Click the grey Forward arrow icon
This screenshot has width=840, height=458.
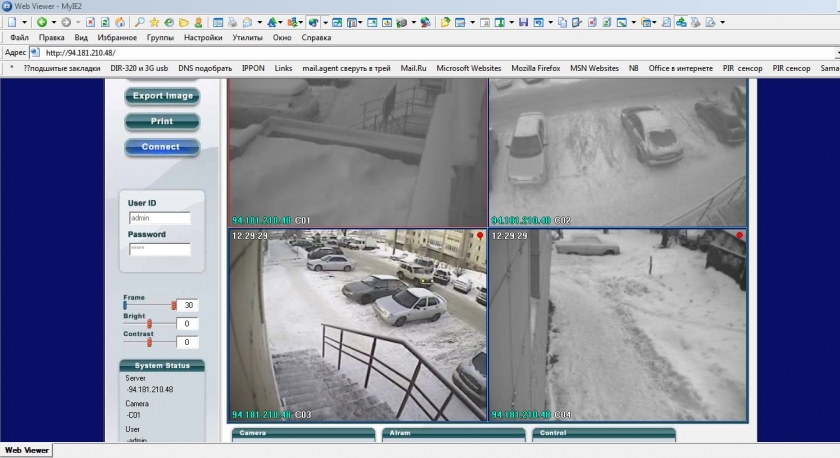(66, 22)
